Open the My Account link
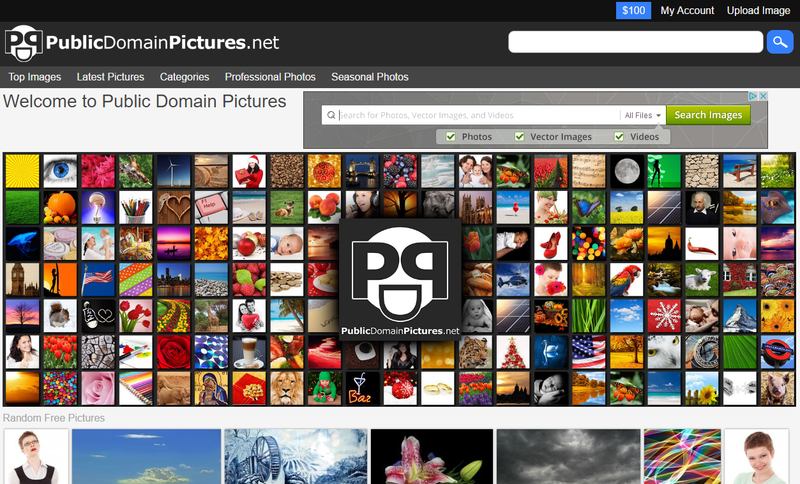800x484 pixels. (687, 11)
